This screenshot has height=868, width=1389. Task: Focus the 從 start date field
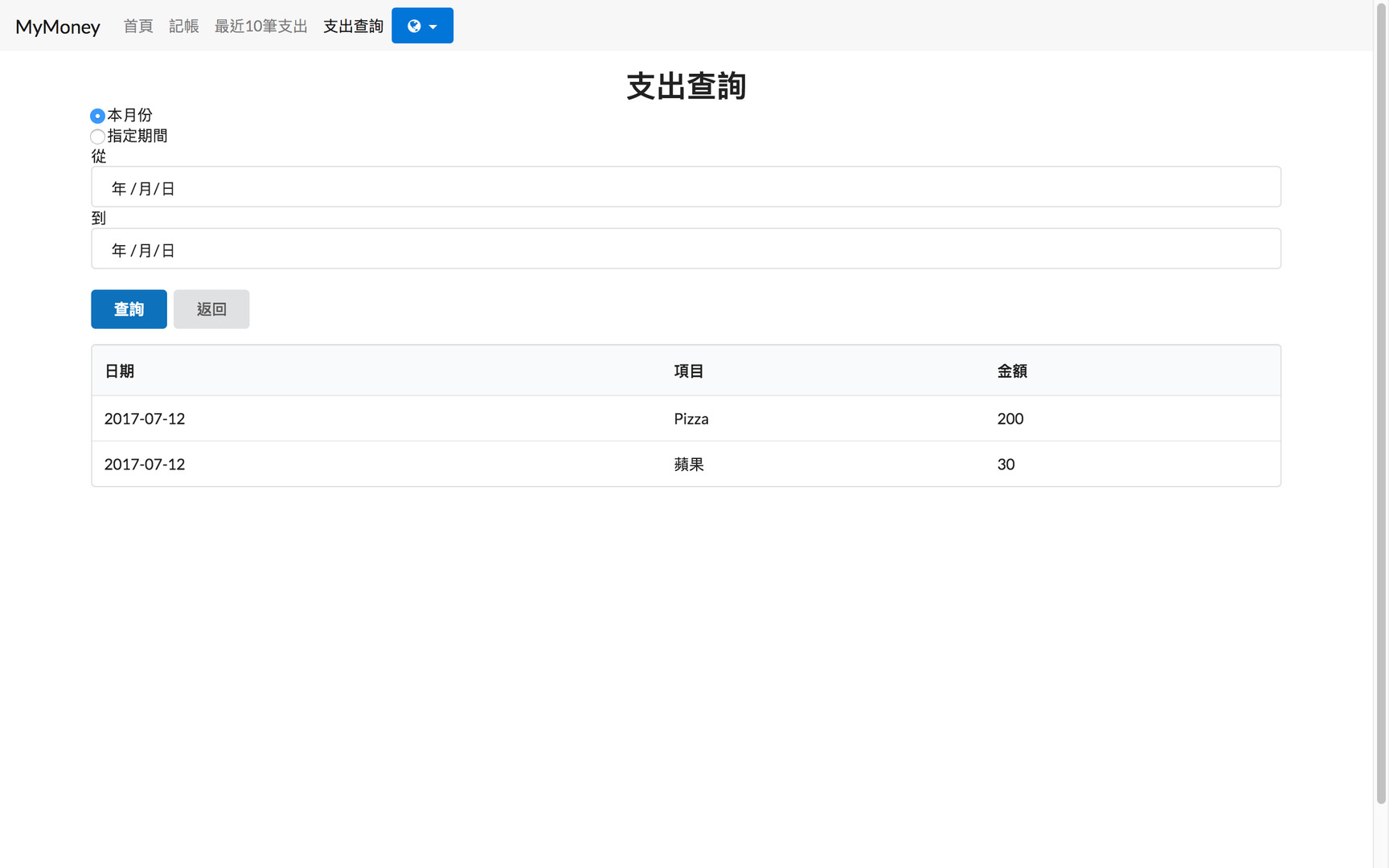pyautogui.click(x=685, y=187)
